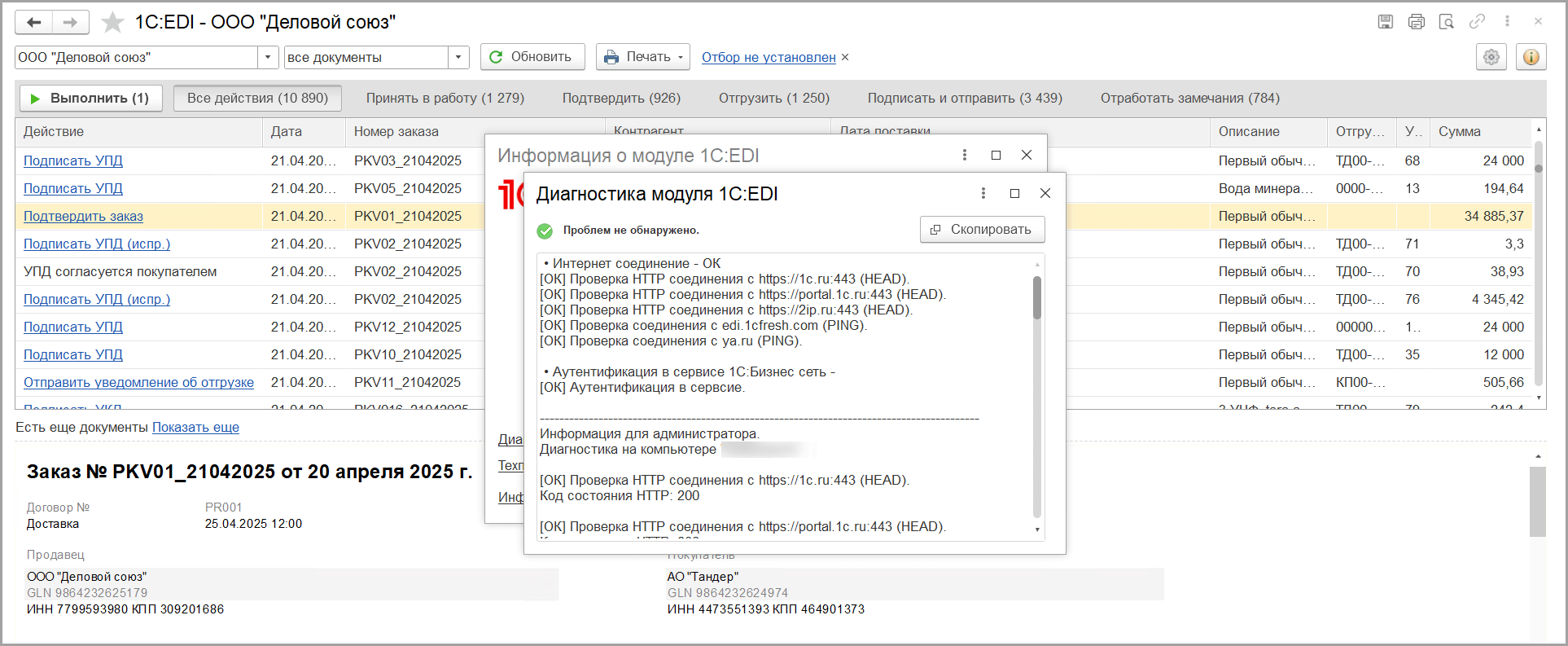
Task: Open 'Подписать УПД' link for PKV12_21042025
Action: [x=73, y=327]
